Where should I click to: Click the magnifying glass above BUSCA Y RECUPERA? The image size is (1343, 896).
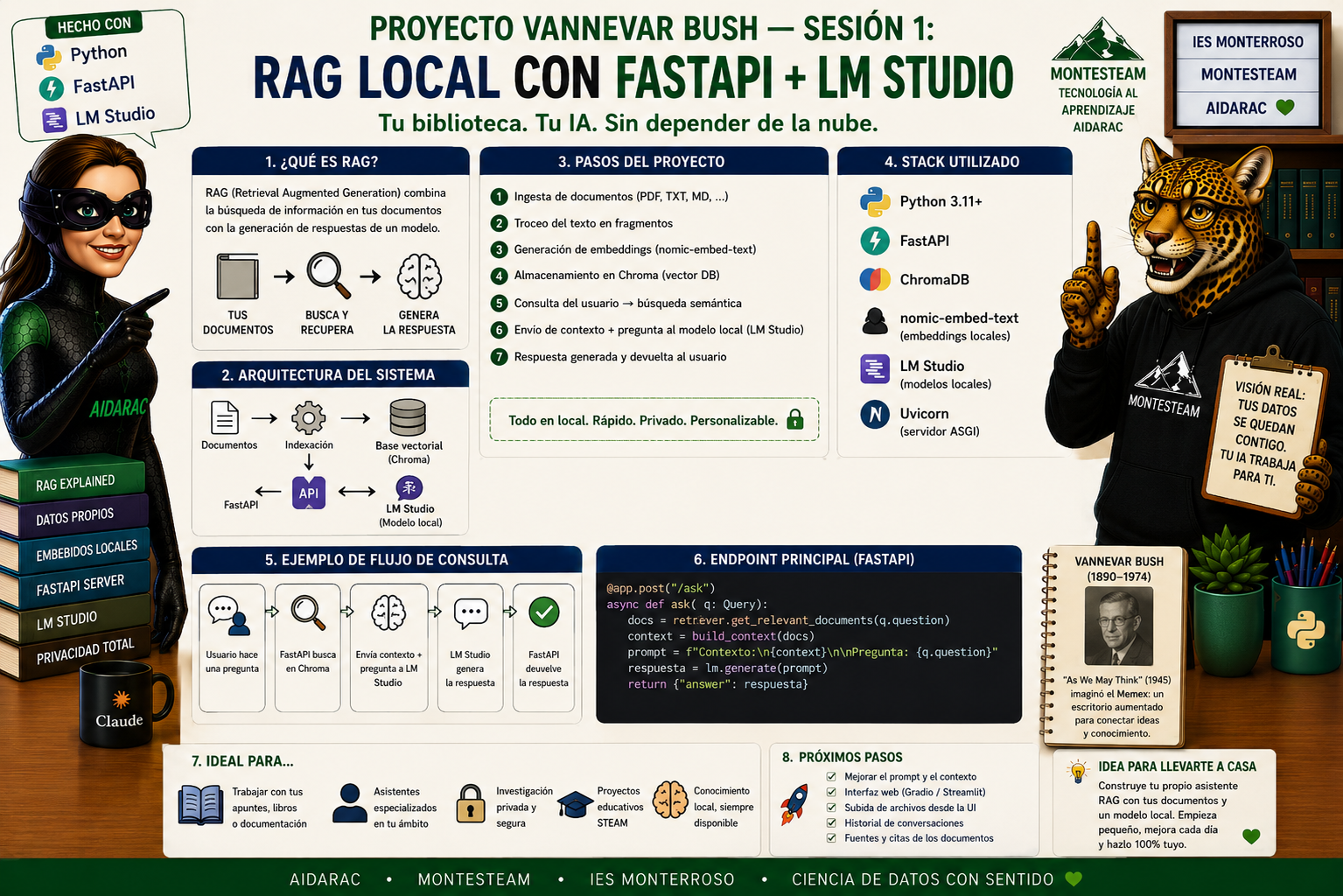pyautogui.click(x=328, y=276)
